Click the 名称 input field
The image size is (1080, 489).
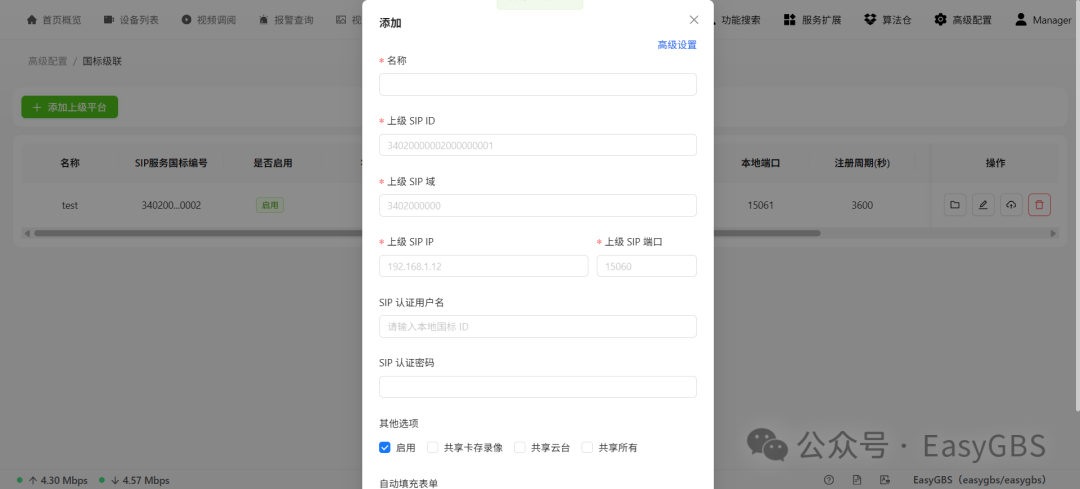[538, 84]
